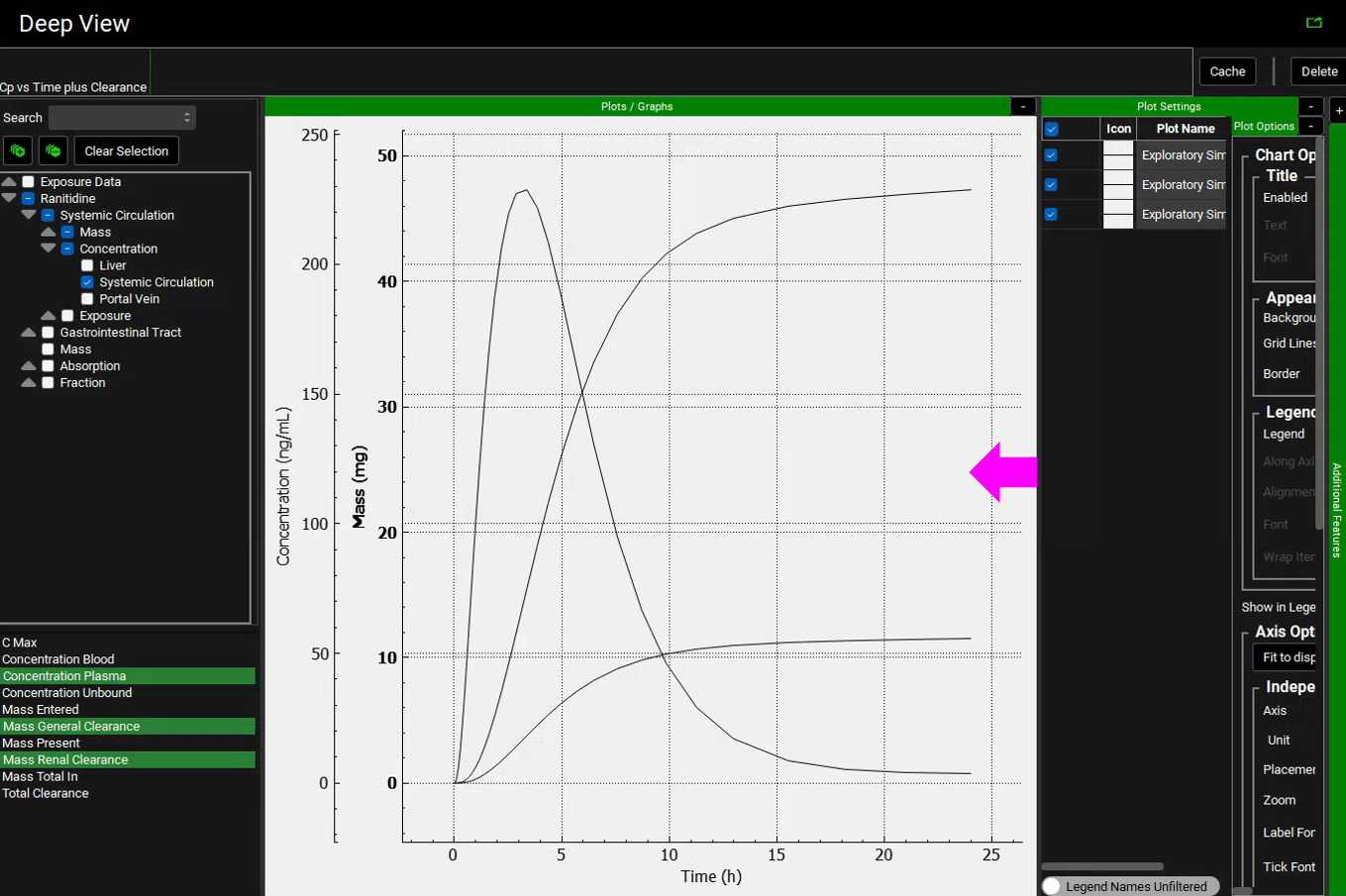Collapse the Plot Settings panel with minus
This screenshot has height=896, width=1346.
[1310, 106]
